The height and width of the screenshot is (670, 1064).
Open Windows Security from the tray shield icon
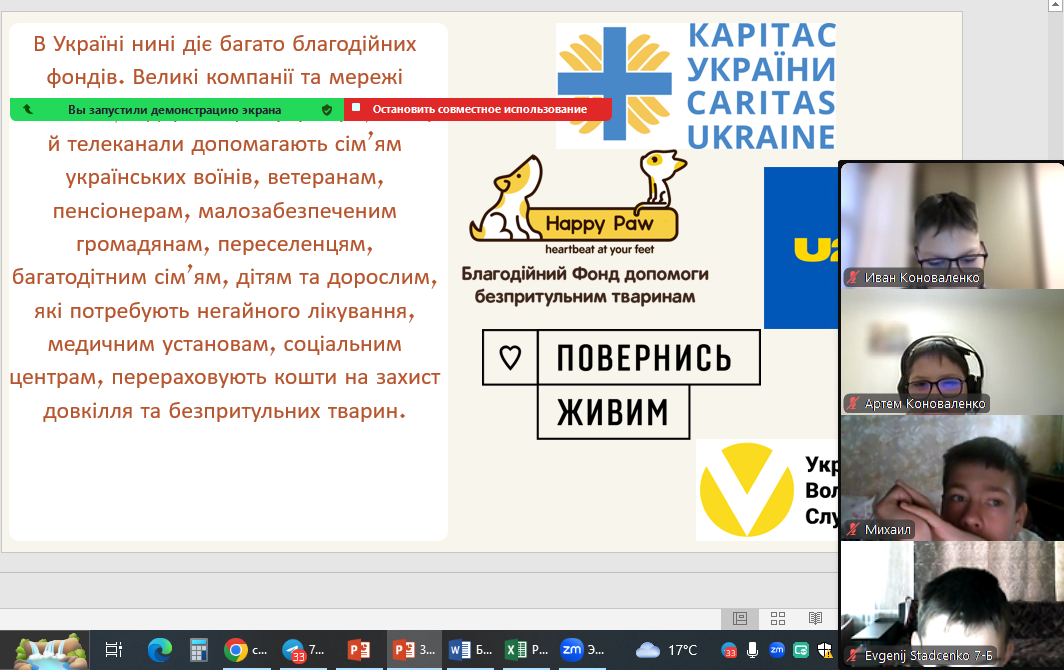click(x=824, y=650)
